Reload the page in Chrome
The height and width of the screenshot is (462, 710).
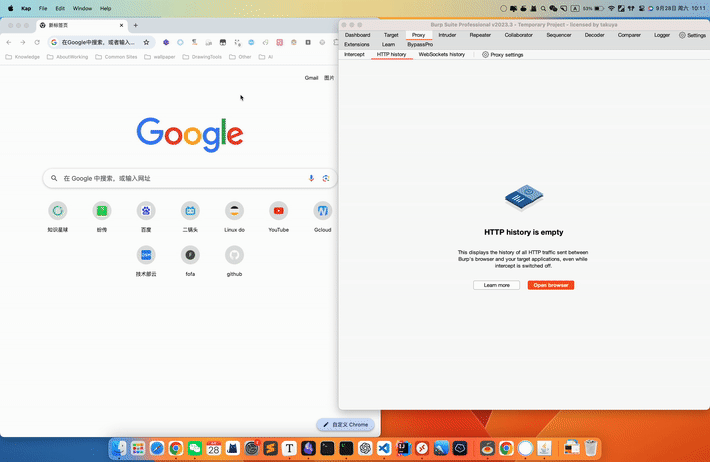click(37, 42)
